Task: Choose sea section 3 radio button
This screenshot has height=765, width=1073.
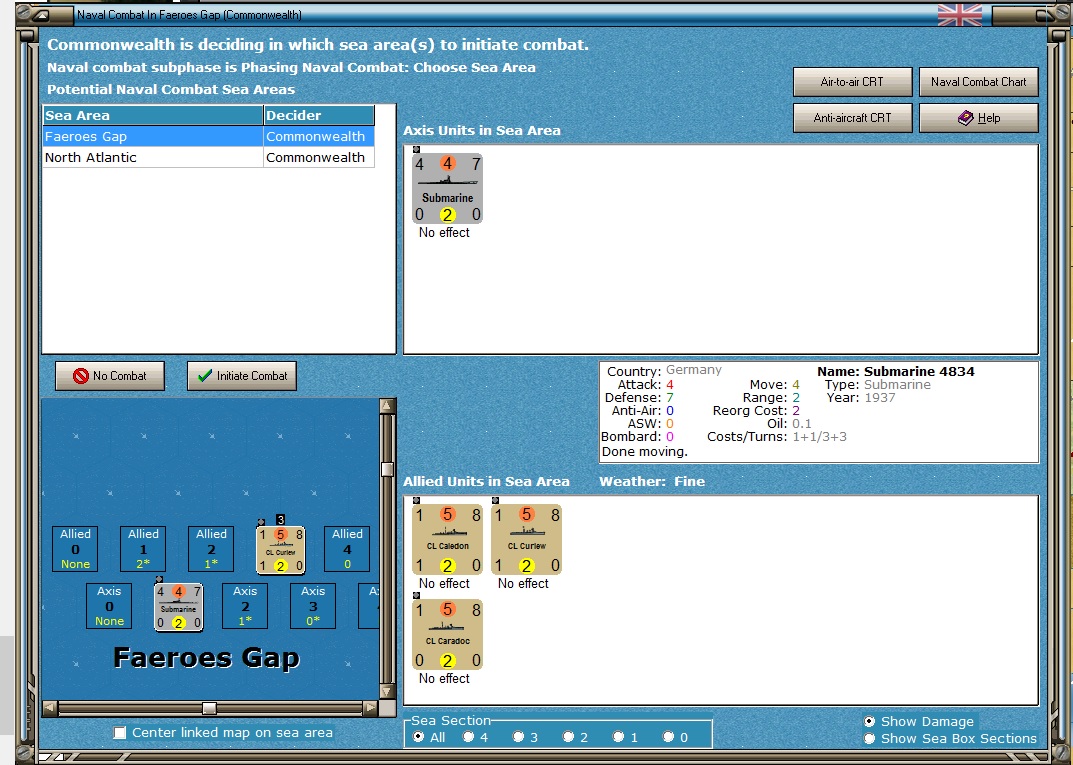Action: click(x=519, y=737)
